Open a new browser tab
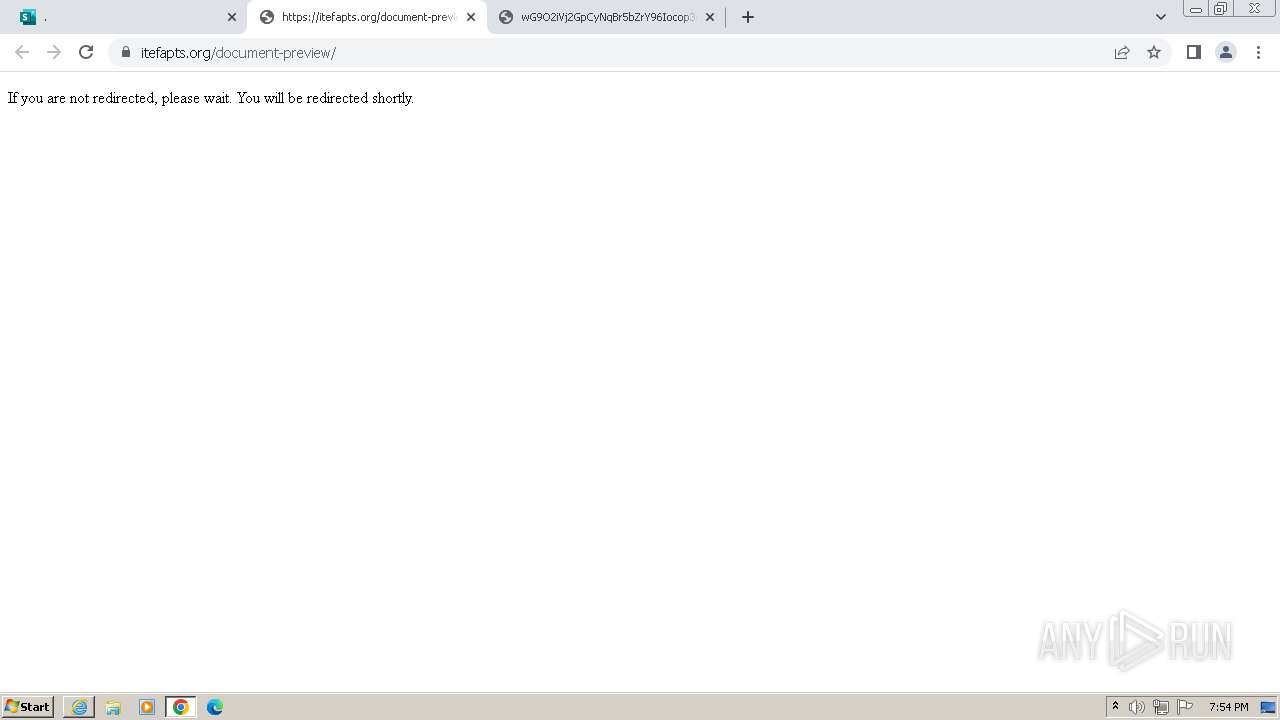1280x720 pixels. (x=748, y=17)
